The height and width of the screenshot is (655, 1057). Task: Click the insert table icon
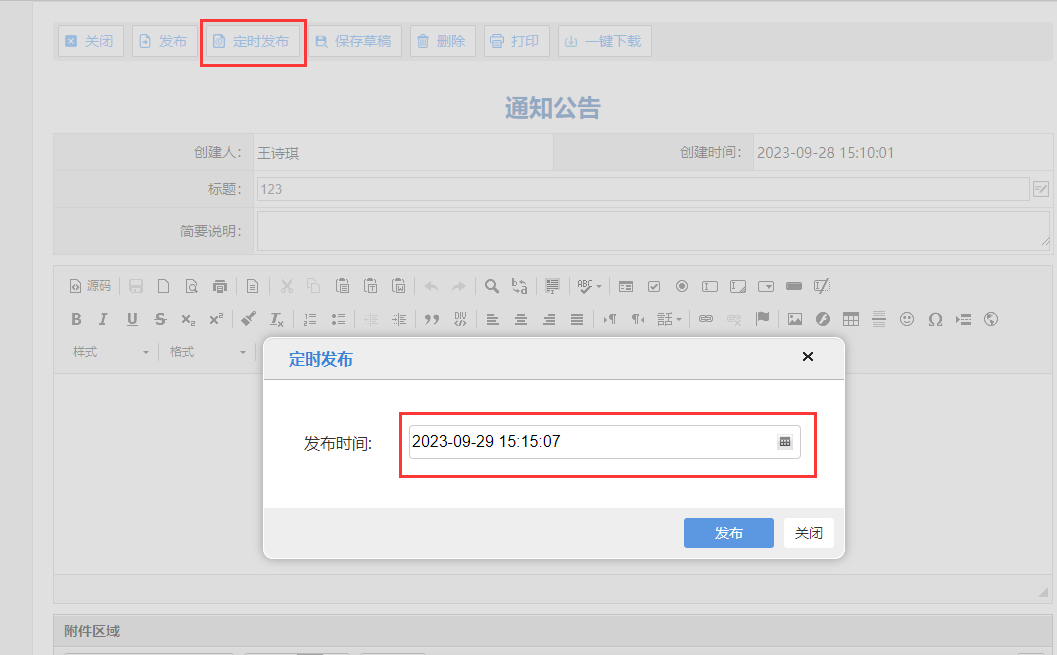click(851, 319)
